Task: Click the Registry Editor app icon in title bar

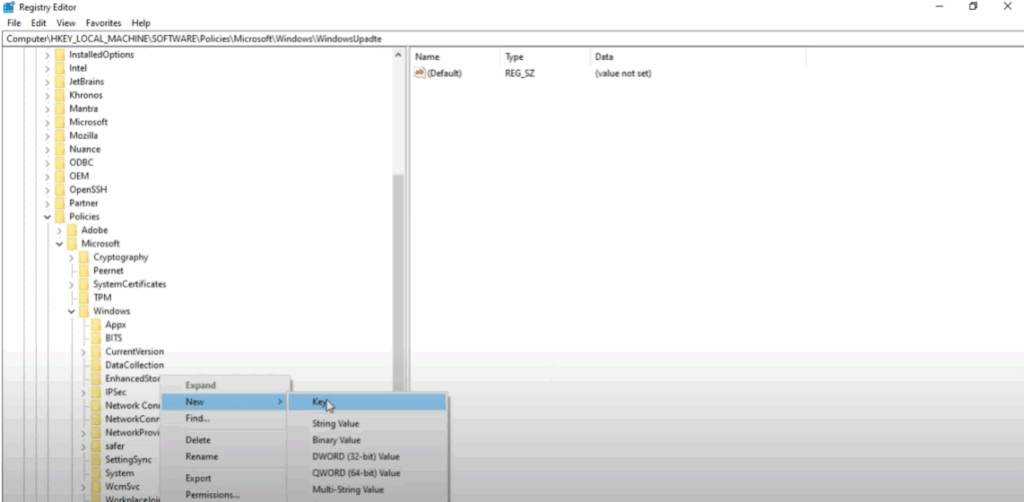Action: (8, 7)
